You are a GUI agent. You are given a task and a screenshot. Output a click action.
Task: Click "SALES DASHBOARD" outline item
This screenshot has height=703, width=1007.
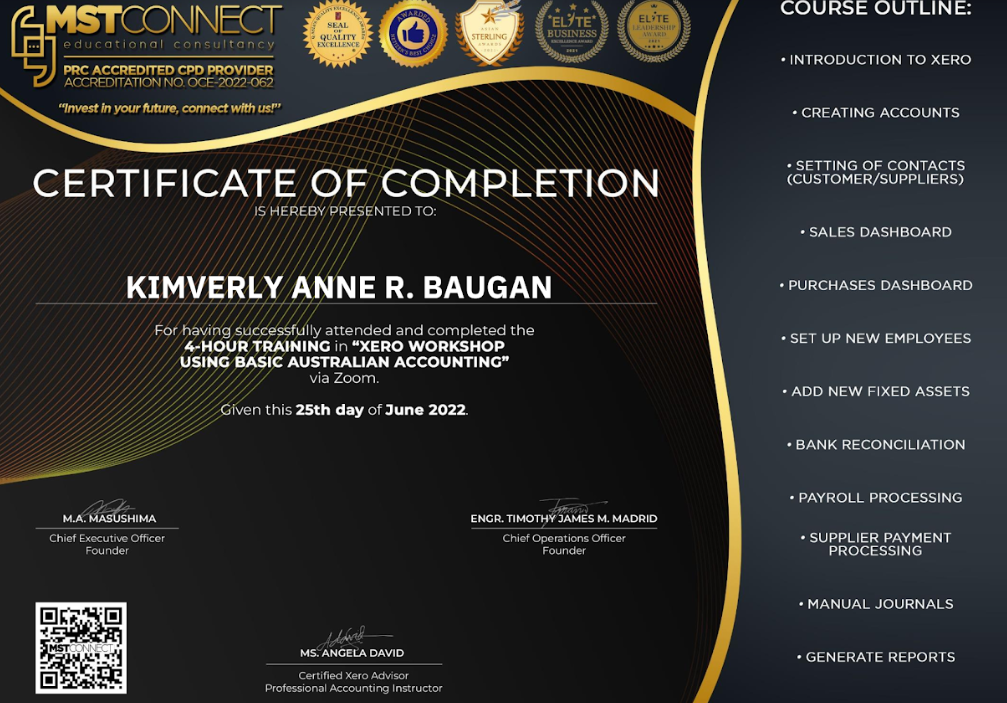pyautogui.click(x=876, y=232)
